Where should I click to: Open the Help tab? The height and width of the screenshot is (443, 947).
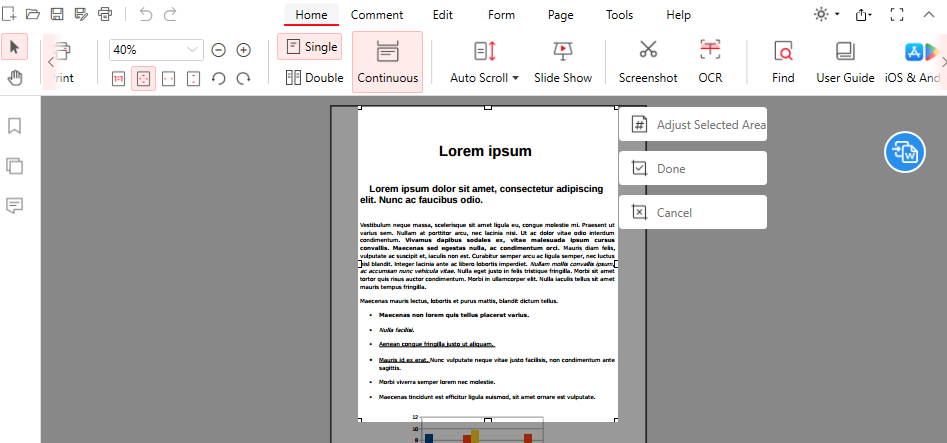pyautogui.click(x=679, y=15)
